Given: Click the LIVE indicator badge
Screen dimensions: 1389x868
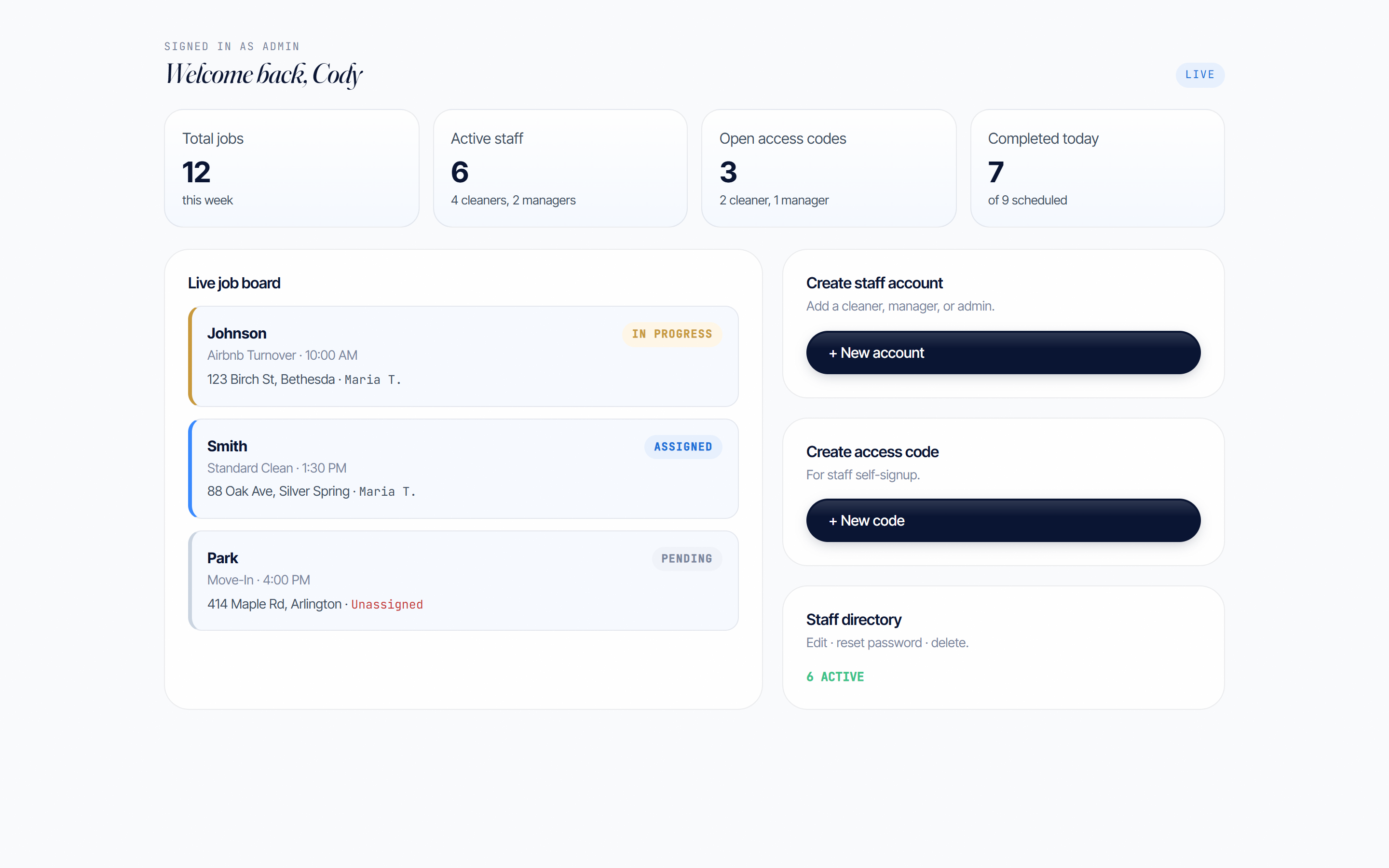Looking at the screenshot, I should (1199, 75).
